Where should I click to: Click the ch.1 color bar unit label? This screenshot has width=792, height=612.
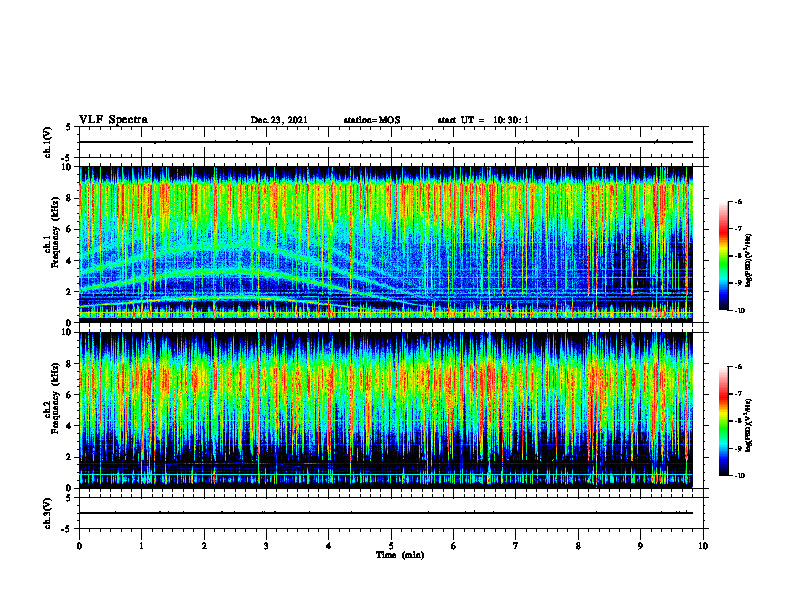(x=749, y=260)
